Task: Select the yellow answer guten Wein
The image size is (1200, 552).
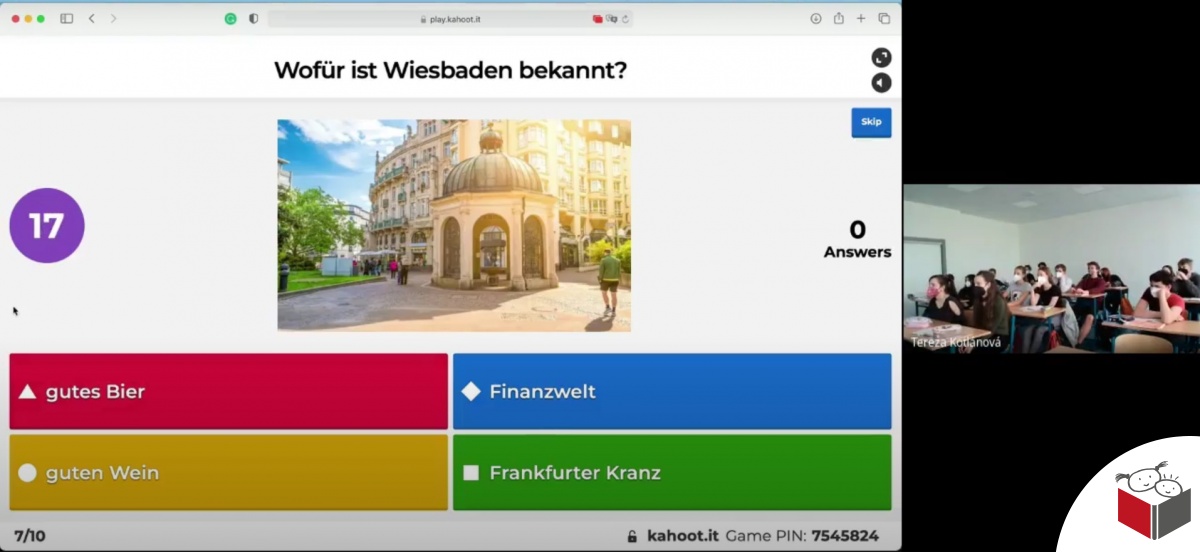Action: [229, 472]
